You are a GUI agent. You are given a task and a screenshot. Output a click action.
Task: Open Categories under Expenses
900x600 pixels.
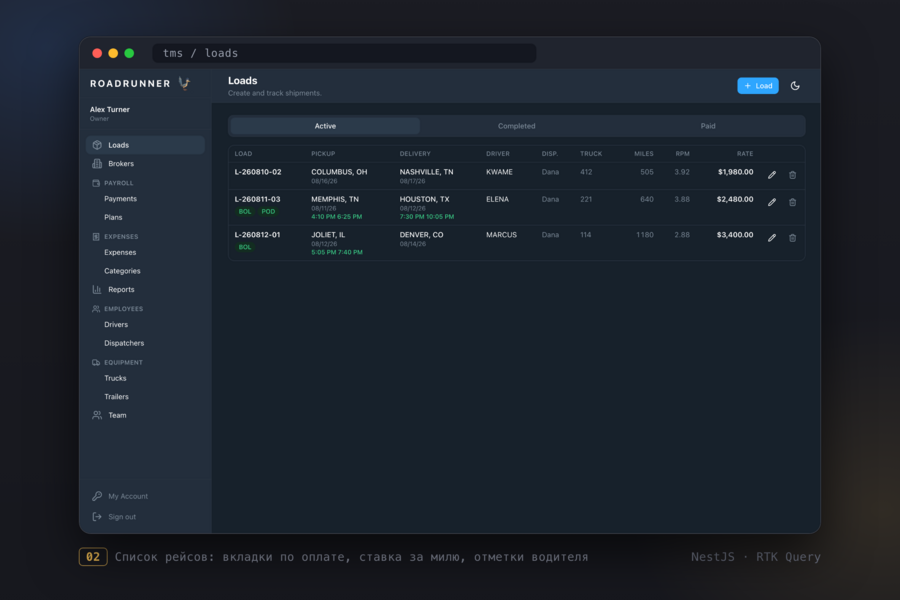point(122,271)
